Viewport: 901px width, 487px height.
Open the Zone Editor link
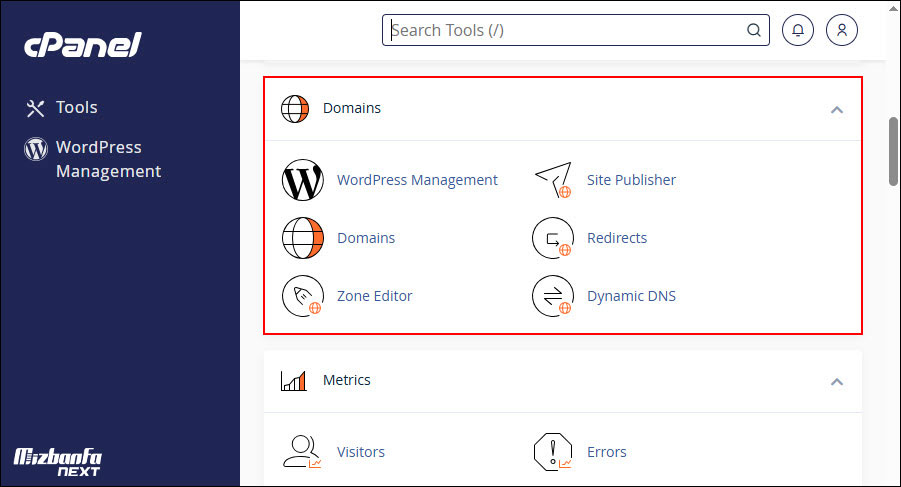[374, 296]
